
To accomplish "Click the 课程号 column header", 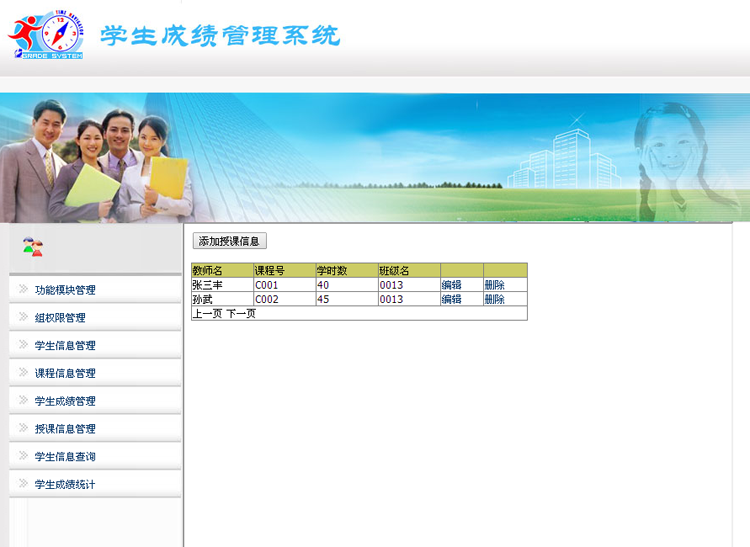I will 285,271.
